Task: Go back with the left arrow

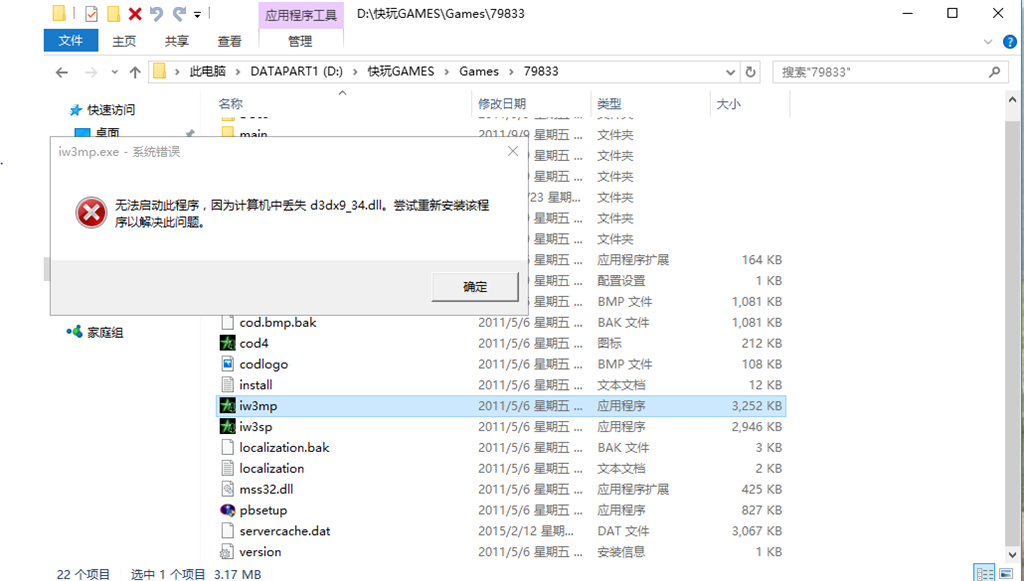Action: [62, 72]
